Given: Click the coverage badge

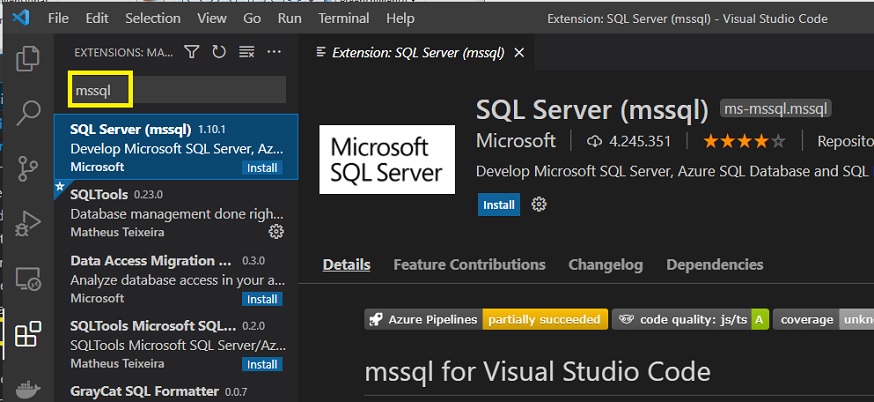Looking at the screenshot, I should click(823, 319).
